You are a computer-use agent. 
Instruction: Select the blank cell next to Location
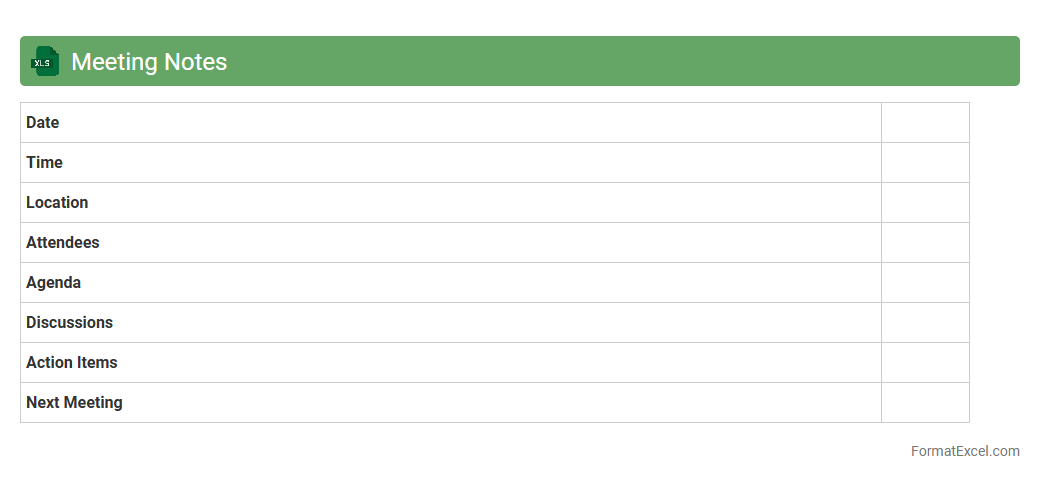coord(925,203)
